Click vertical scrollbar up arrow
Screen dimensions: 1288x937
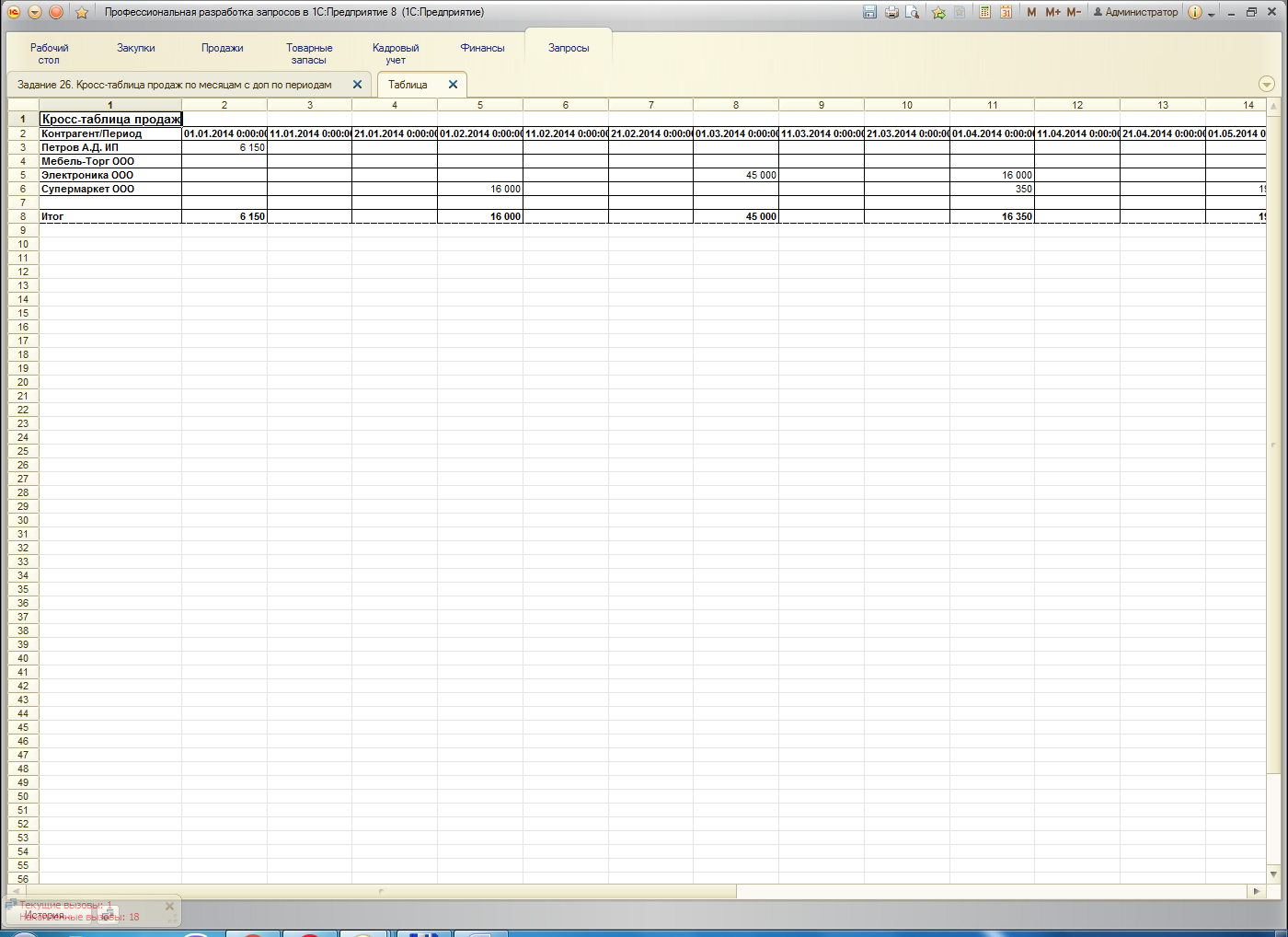(x=1273, y=107)
